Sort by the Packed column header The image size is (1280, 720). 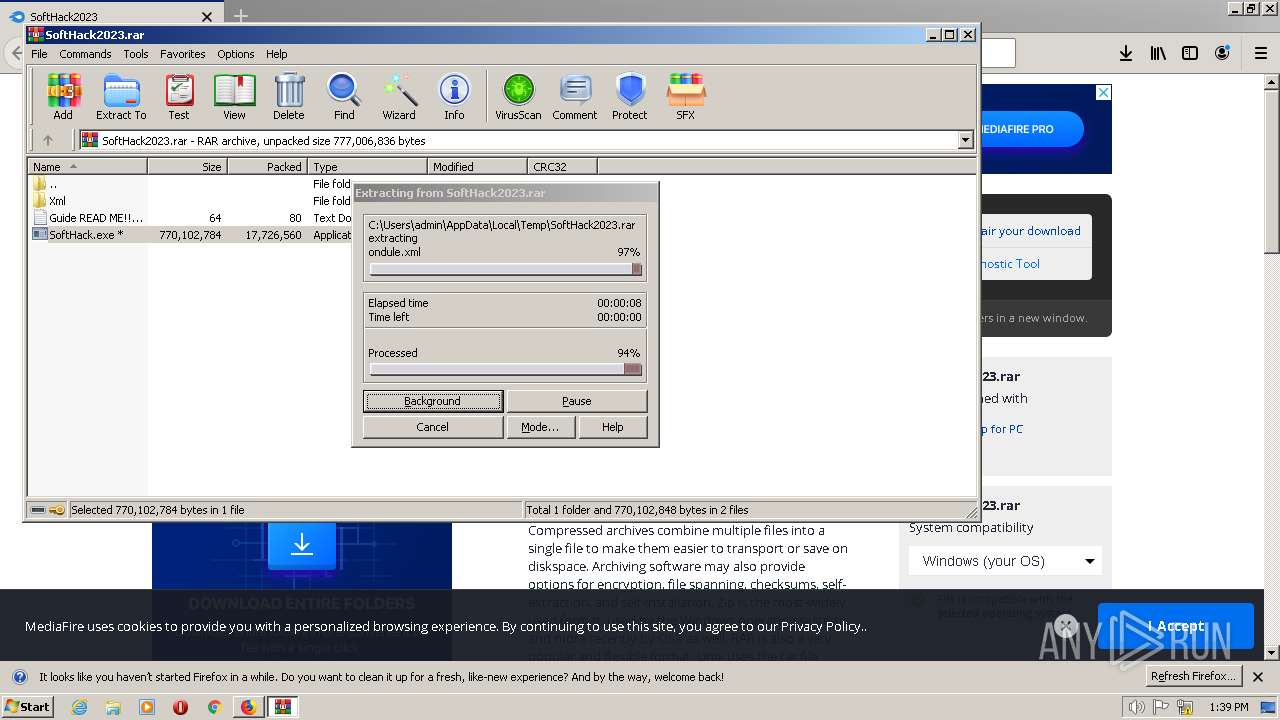268,167
